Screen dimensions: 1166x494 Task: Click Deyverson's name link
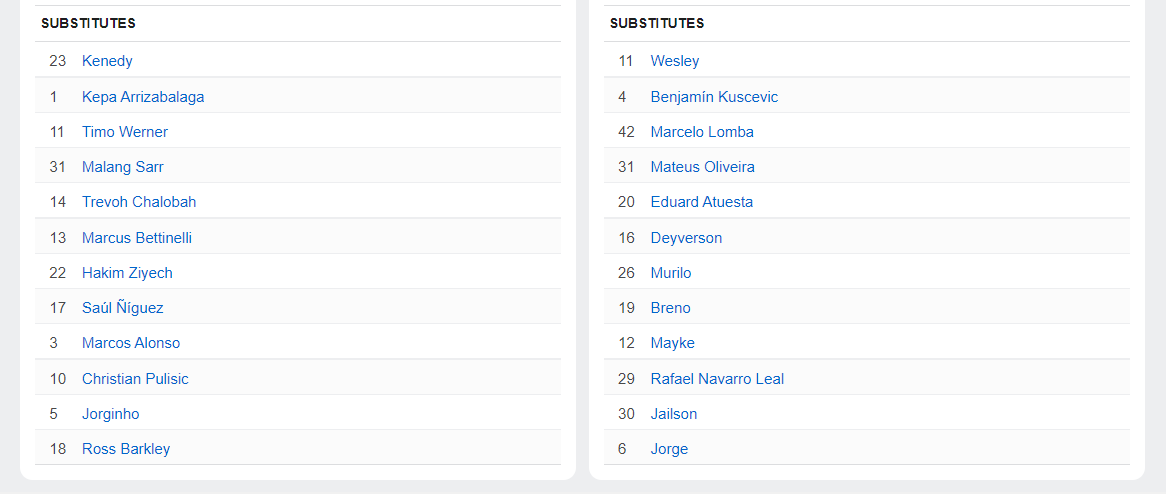686,238
